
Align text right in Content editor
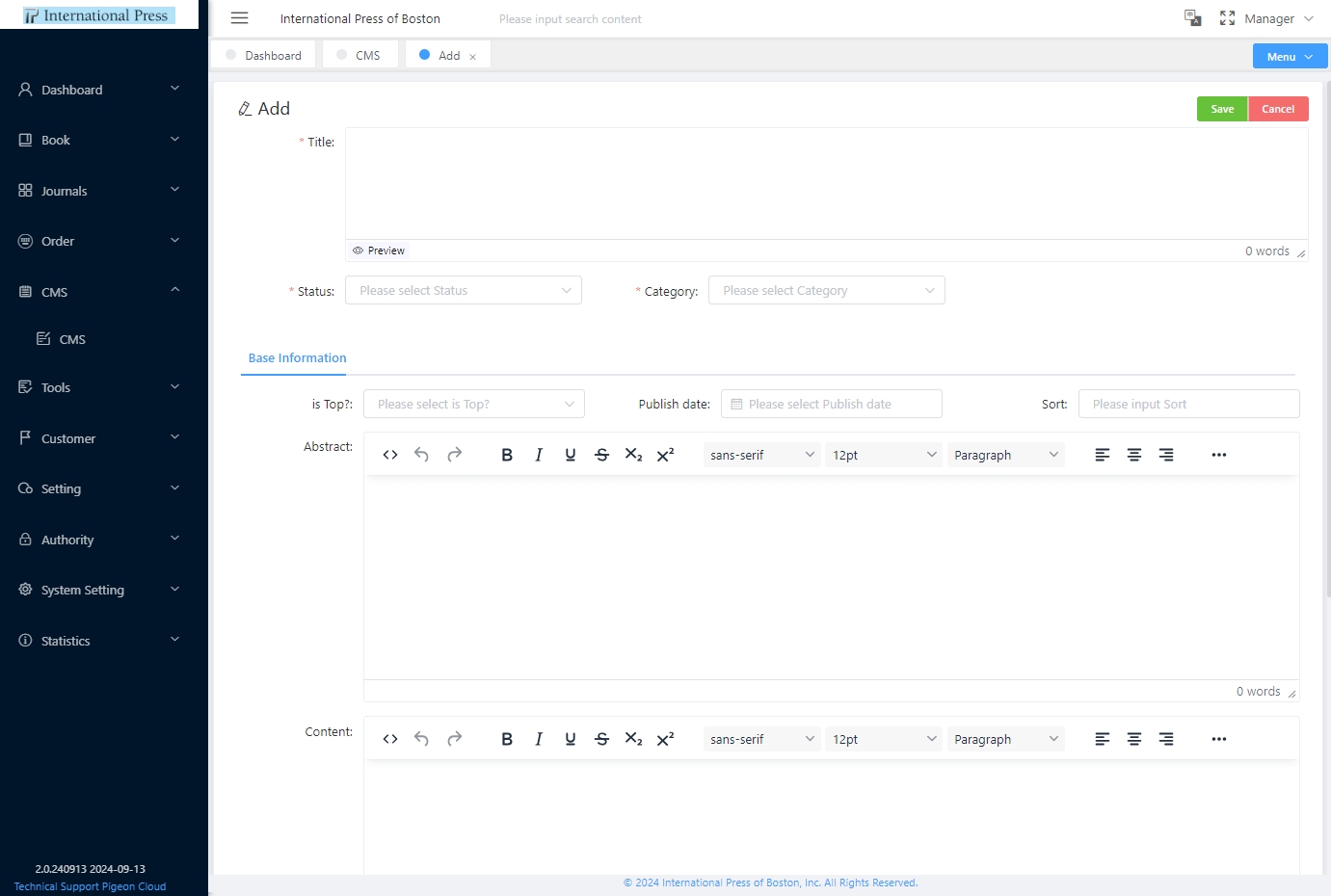tap(1166, 739)
